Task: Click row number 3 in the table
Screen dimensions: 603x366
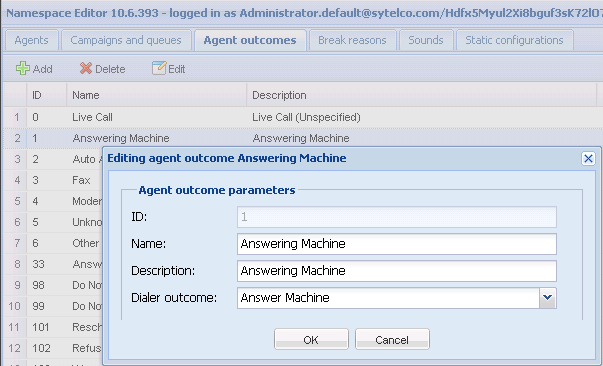Action: point(17,159)
